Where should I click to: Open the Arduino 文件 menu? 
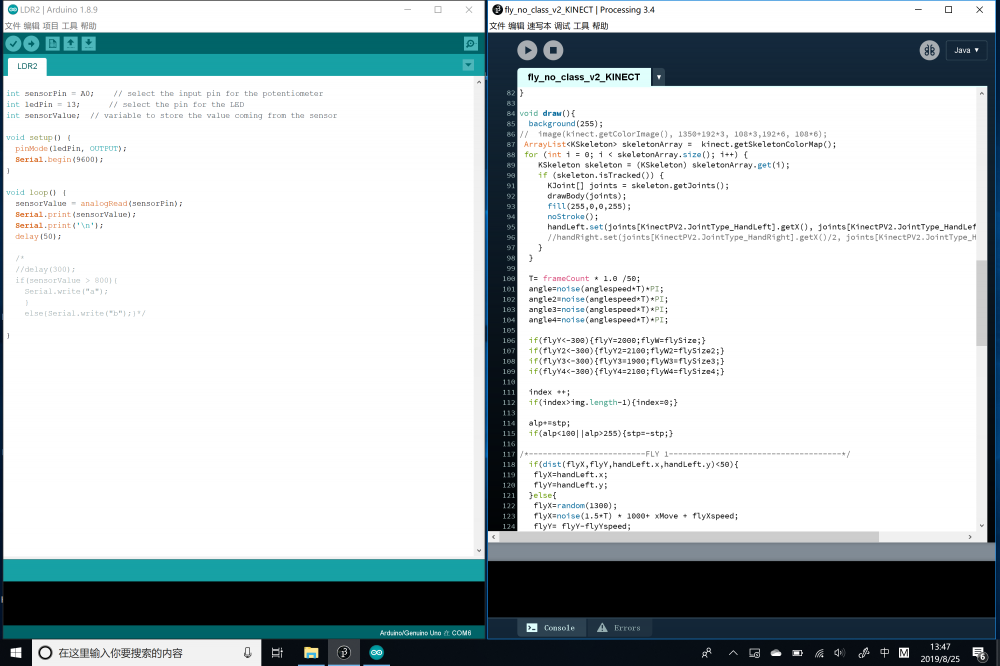13,26
